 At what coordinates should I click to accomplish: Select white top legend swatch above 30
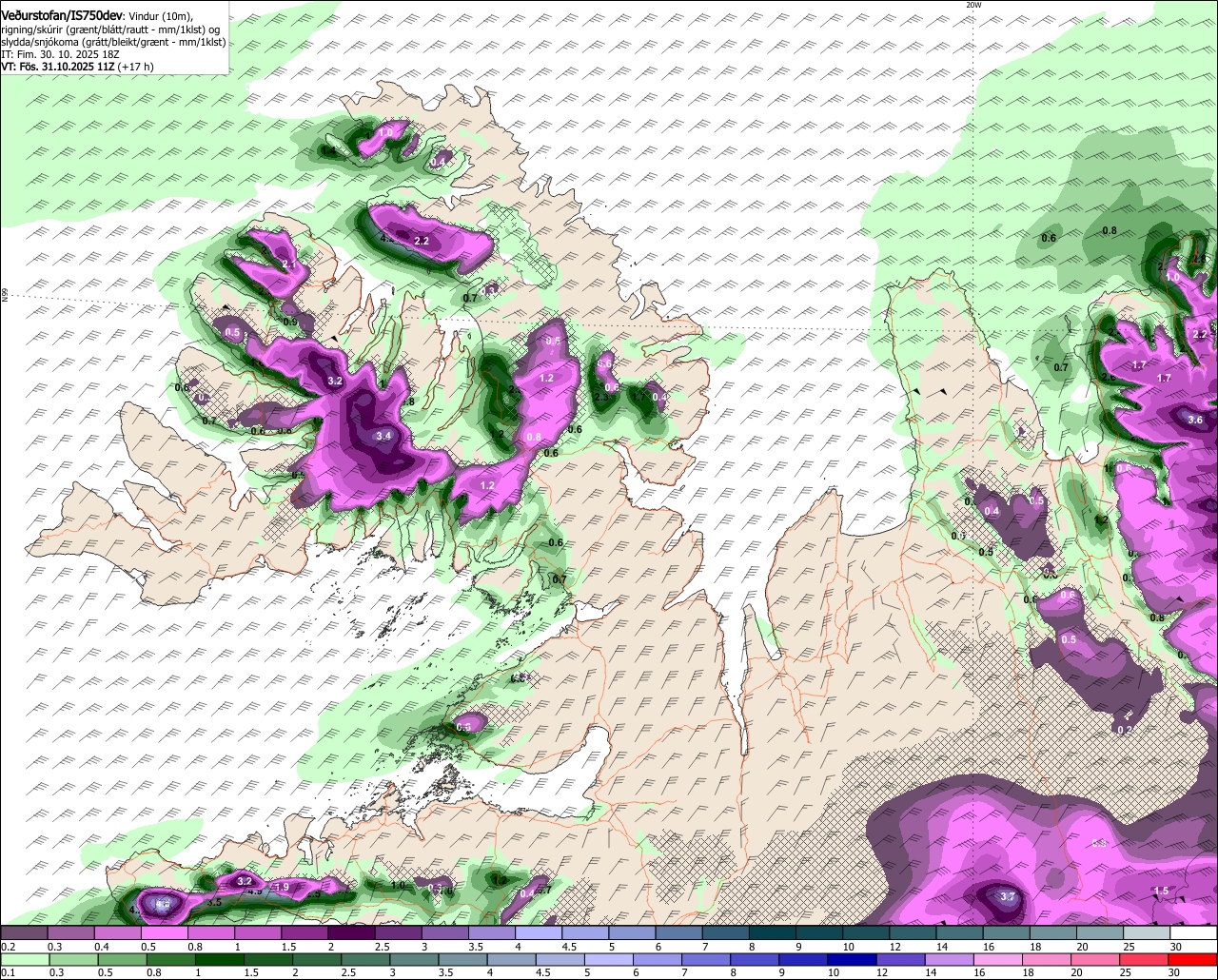coord(1194,933)
